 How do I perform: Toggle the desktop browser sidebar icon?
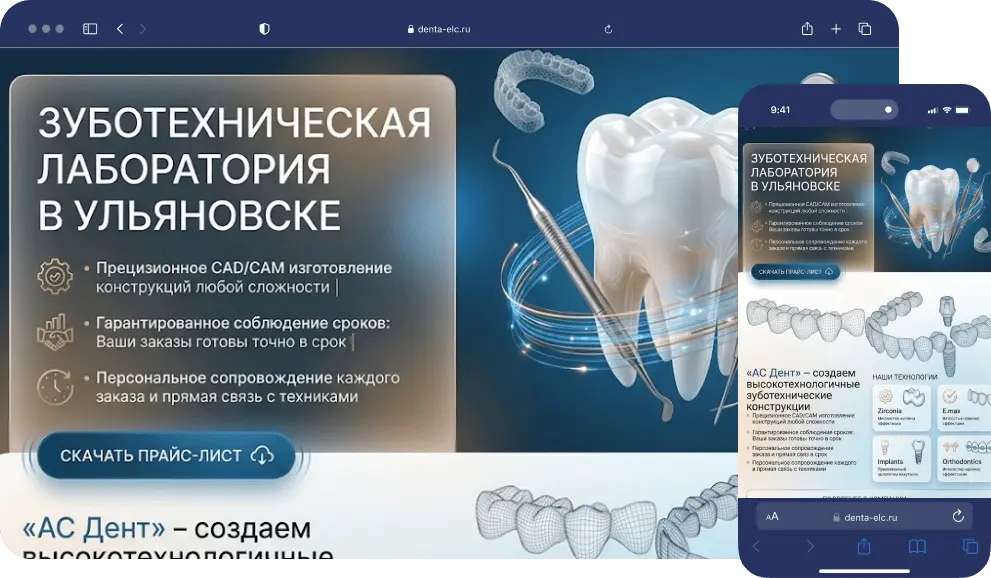coord(90,29)
